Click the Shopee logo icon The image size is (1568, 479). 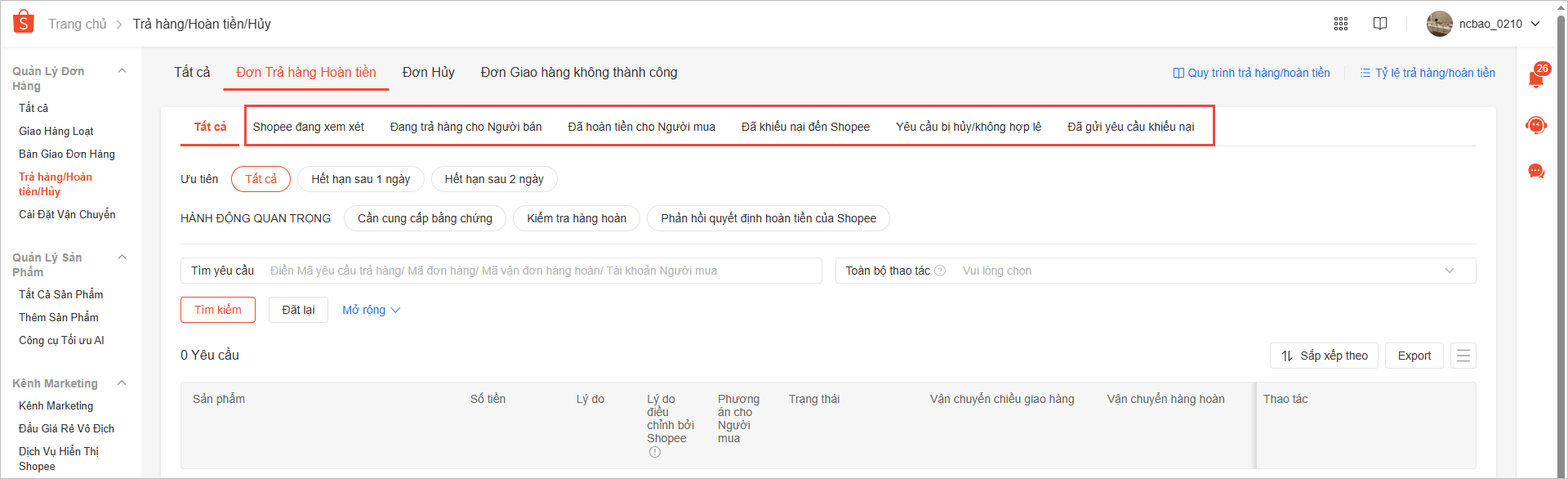pyautogui.click(x=24, y=22)
